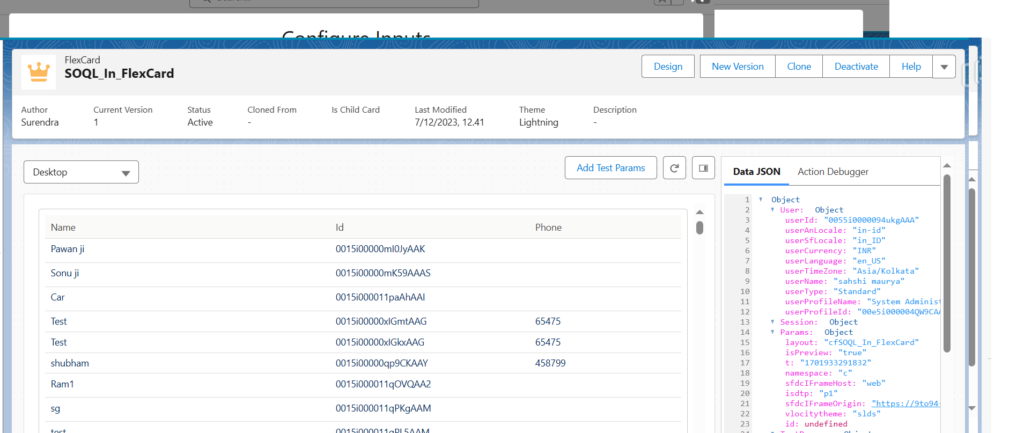Click the card preview scrollbar thumb
This screenshot has height=433, width=1024.
click(699, 227)
